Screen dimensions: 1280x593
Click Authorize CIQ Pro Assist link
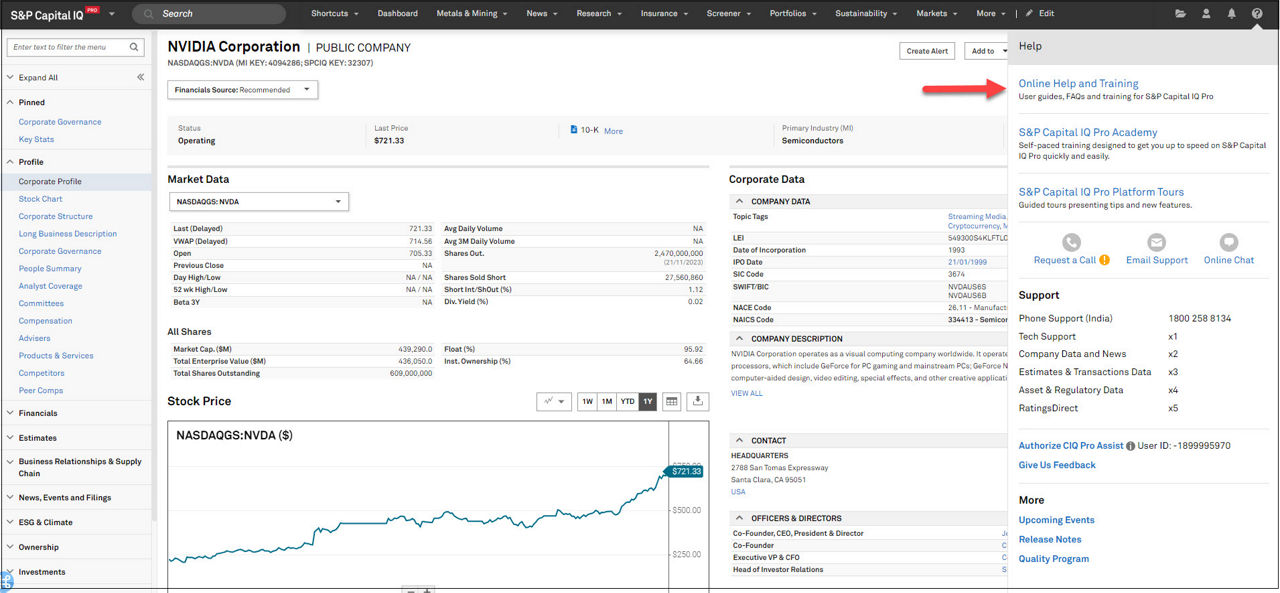pos(1071,446)
